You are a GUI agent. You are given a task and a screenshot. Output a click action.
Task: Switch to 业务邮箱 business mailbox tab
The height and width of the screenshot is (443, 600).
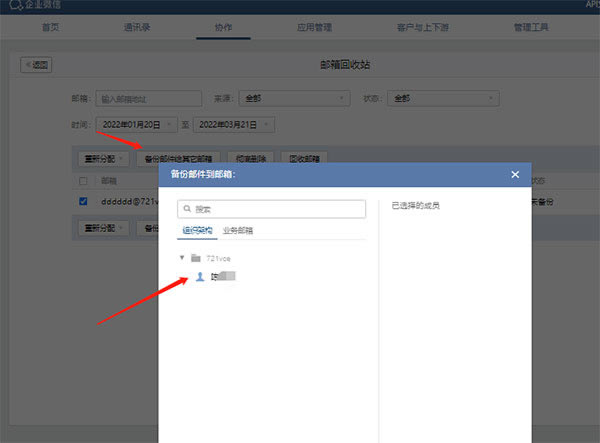238,230
